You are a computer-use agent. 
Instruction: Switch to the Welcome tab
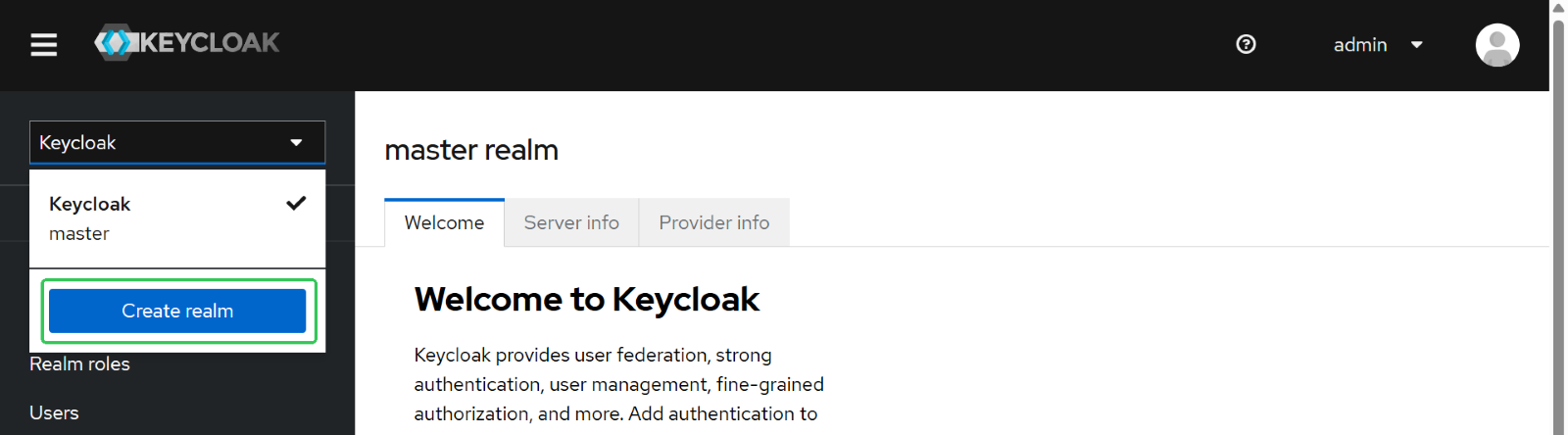[444, 222]
